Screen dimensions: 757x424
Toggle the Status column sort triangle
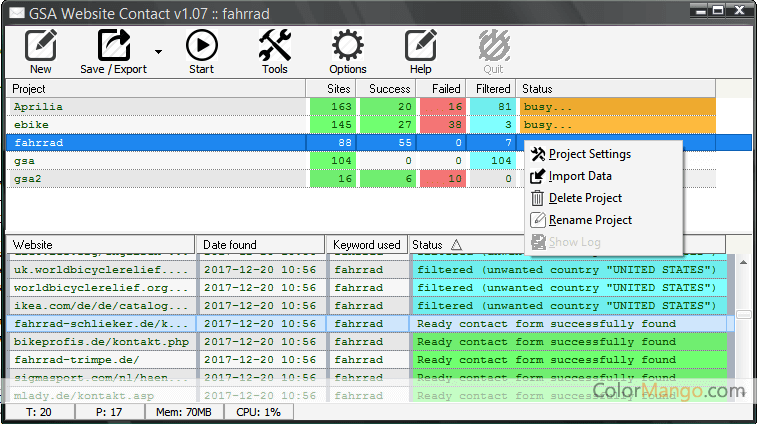click(456, 245)
